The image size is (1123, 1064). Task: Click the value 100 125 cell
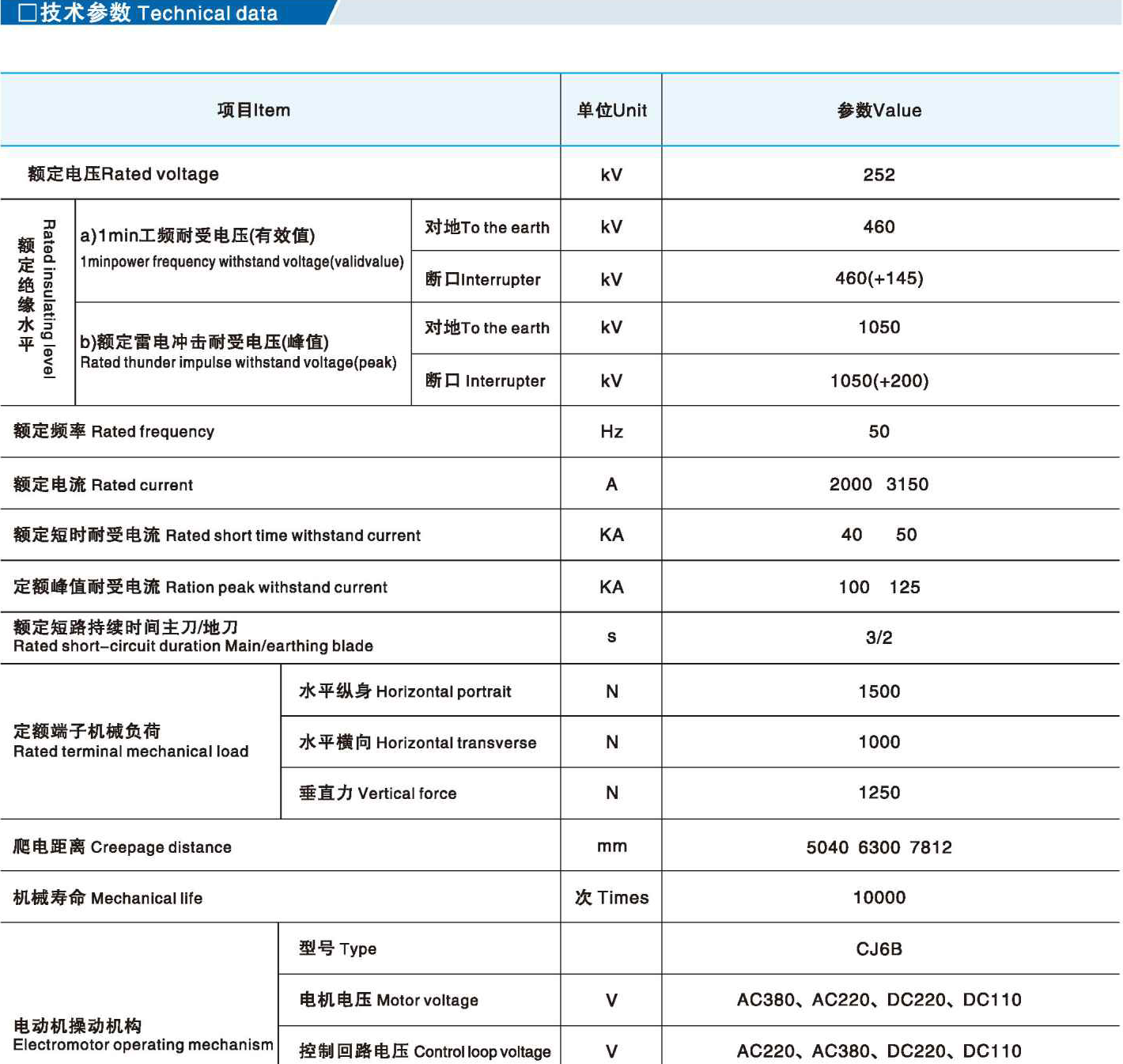(879, 587)
